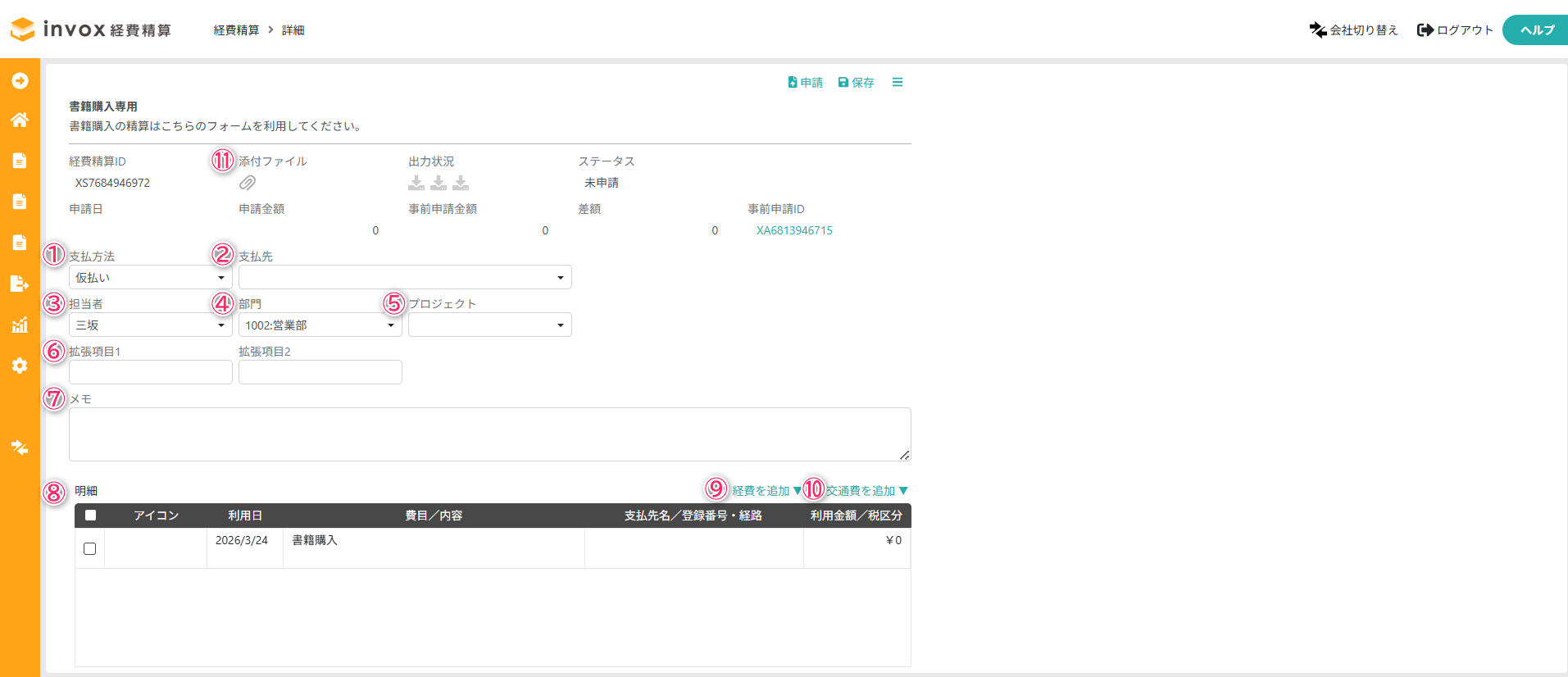
Task: Click the document export icon in the sidebar
Action: [x=20, y=284]
